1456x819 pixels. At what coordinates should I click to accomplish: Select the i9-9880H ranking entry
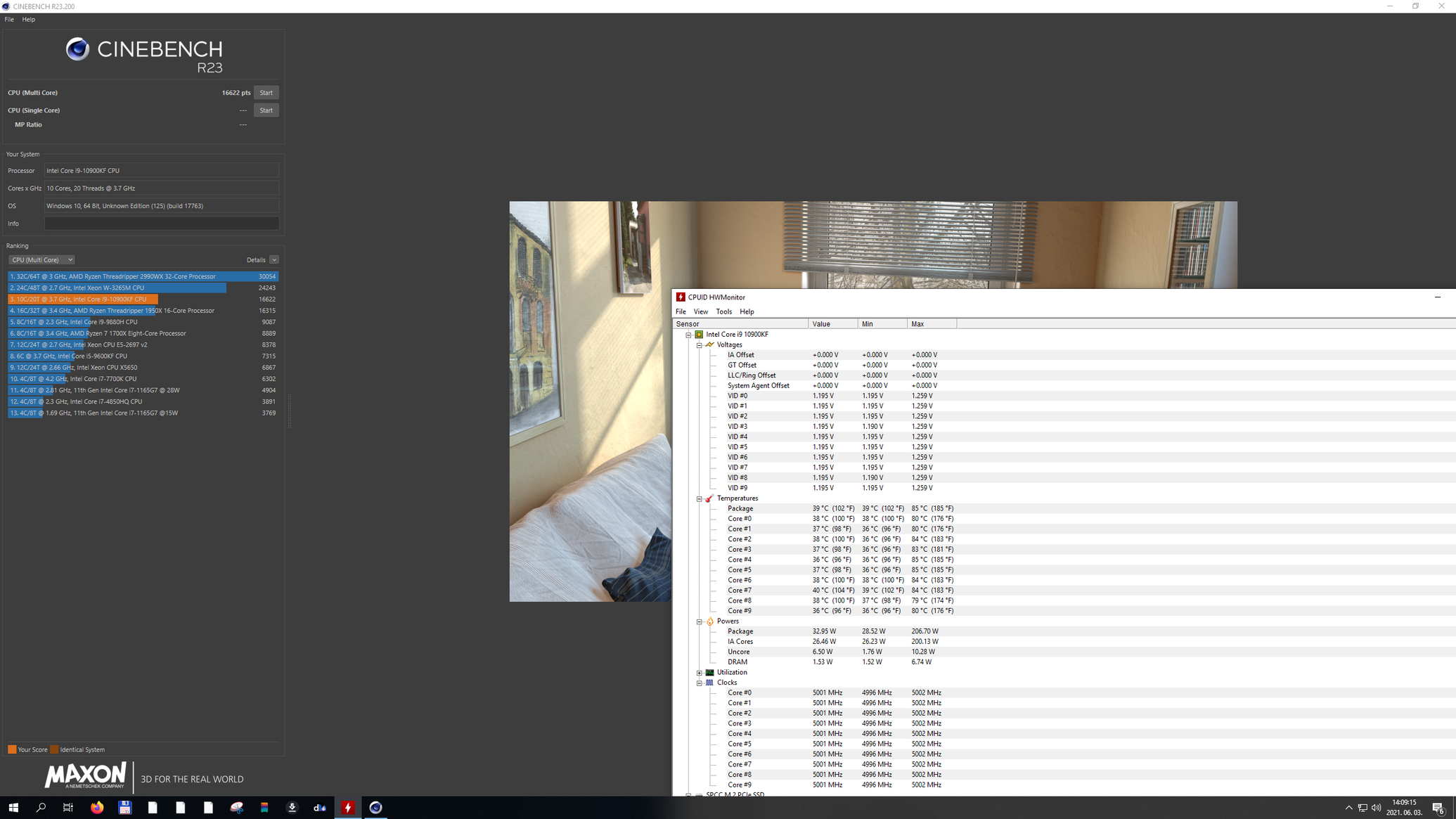pos(143,322)
